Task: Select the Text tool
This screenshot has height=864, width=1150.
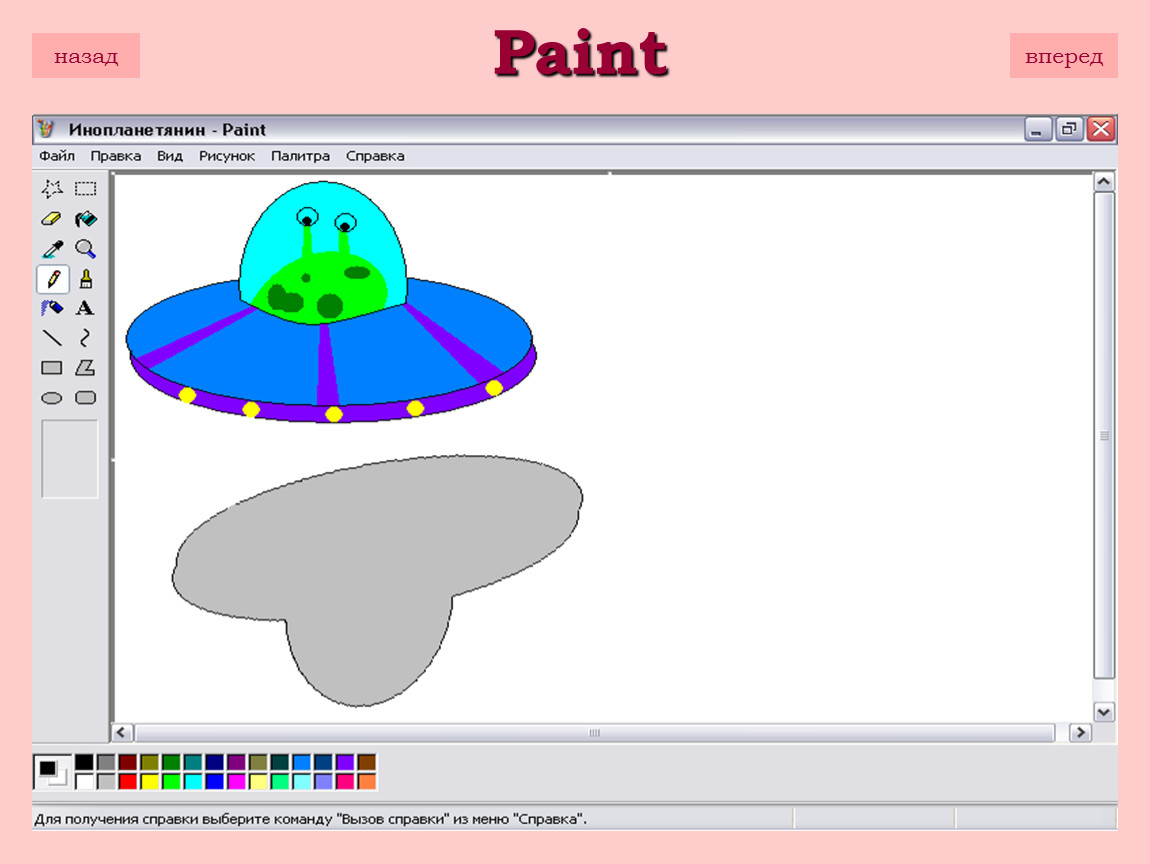Action: [86, 308]
